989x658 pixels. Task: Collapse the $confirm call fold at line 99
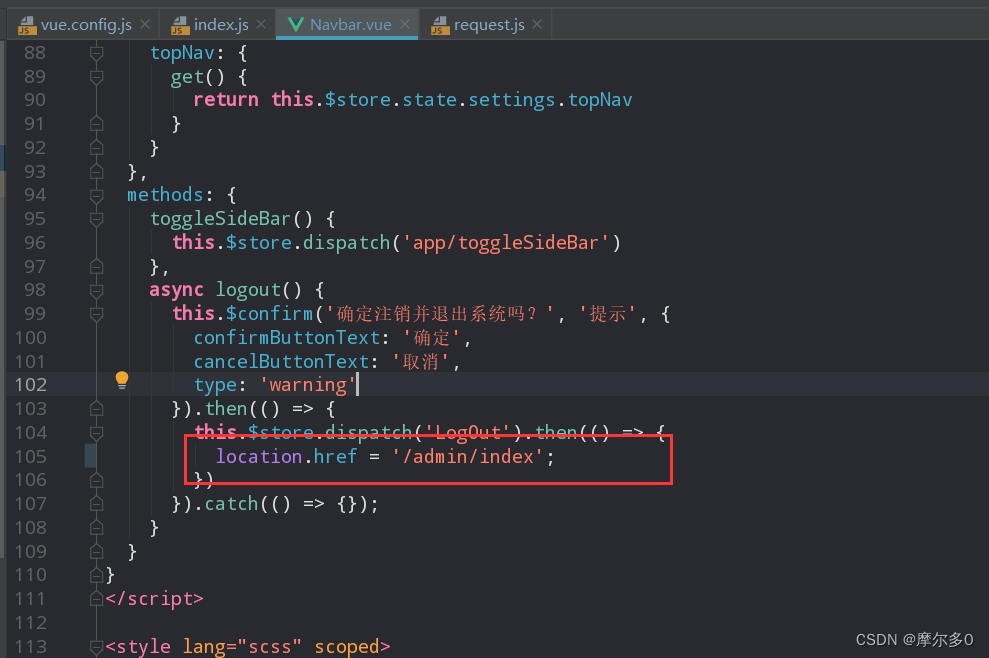pos(96,314)
